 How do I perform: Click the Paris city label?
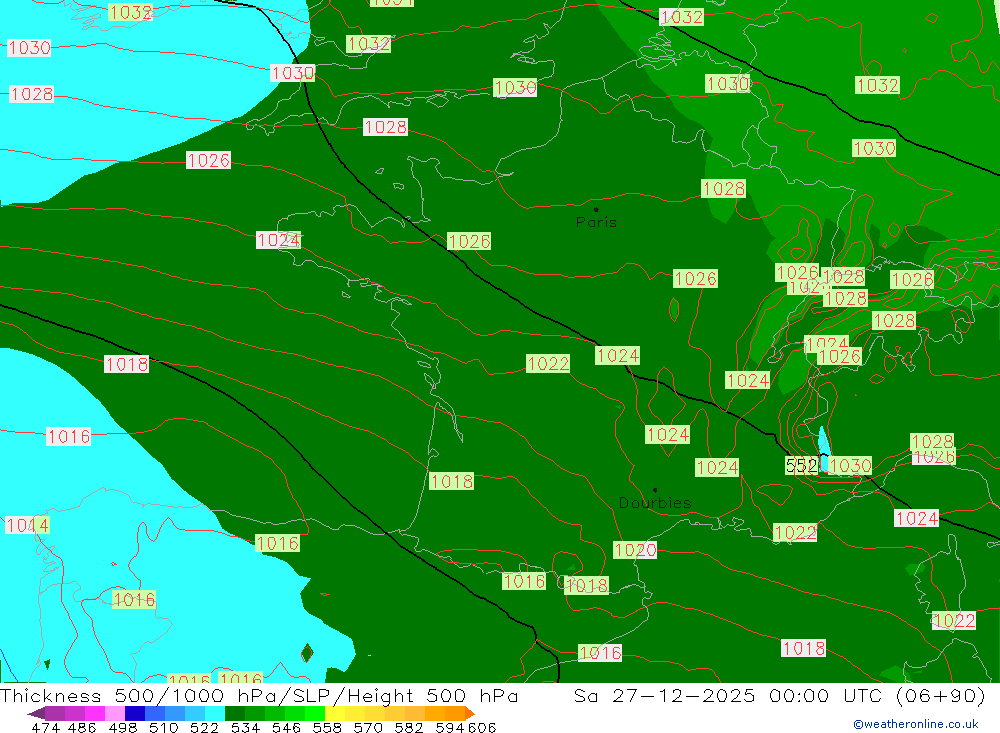click(x=596, y=223)
